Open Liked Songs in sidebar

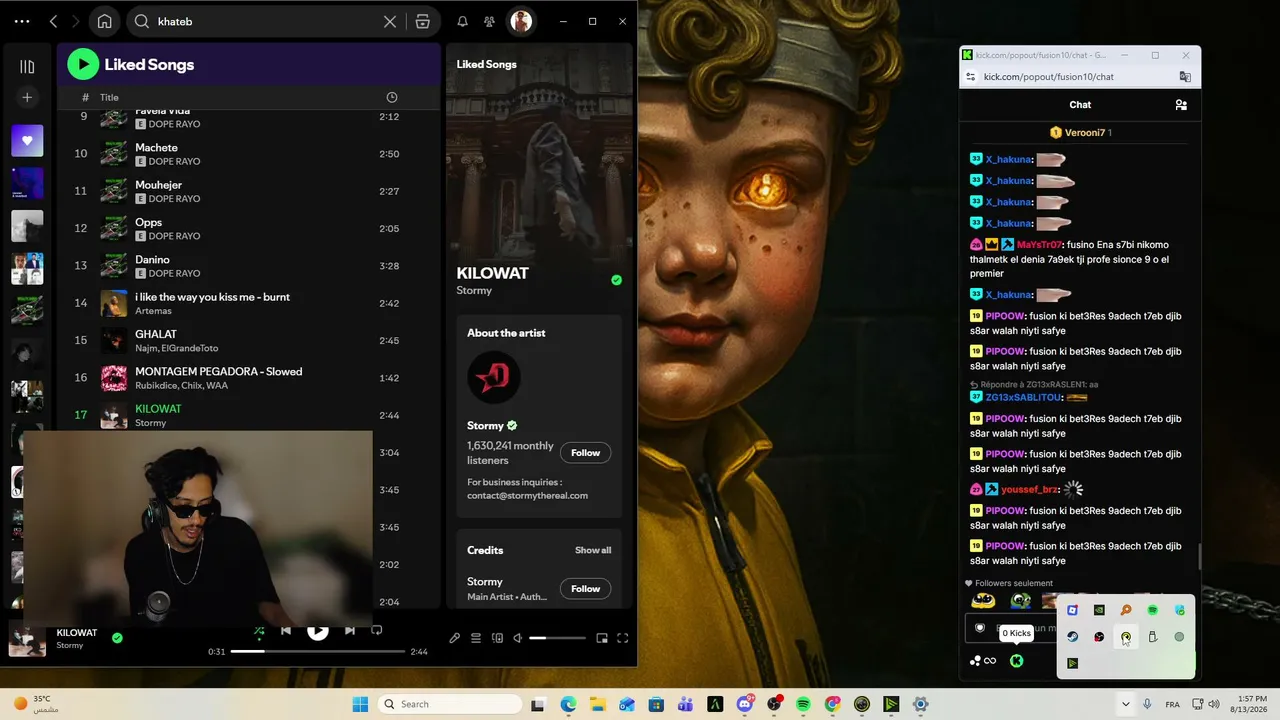tap(27, 141)
